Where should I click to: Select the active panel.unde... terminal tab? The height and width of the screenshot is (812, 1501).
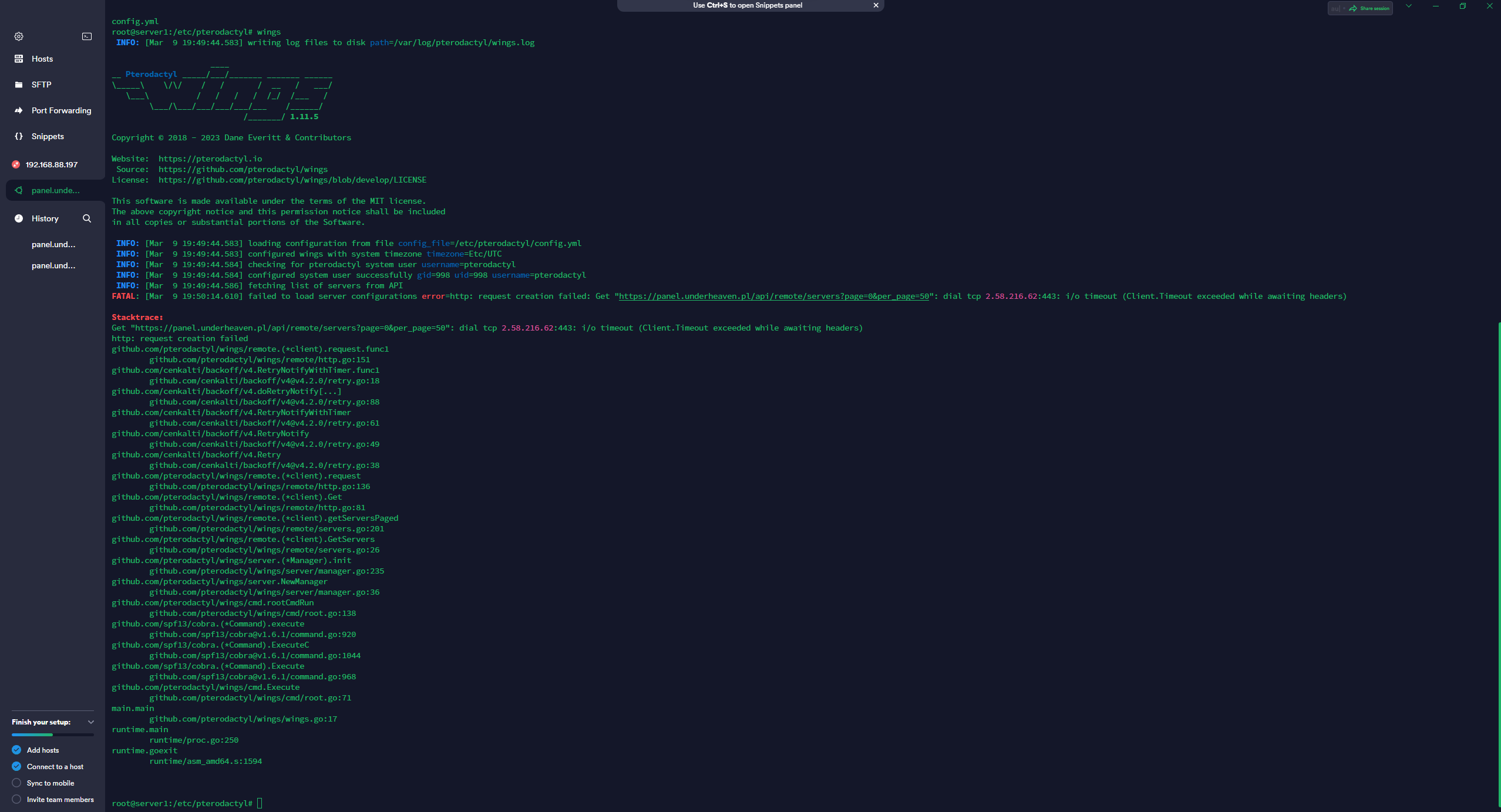(55, 190)
